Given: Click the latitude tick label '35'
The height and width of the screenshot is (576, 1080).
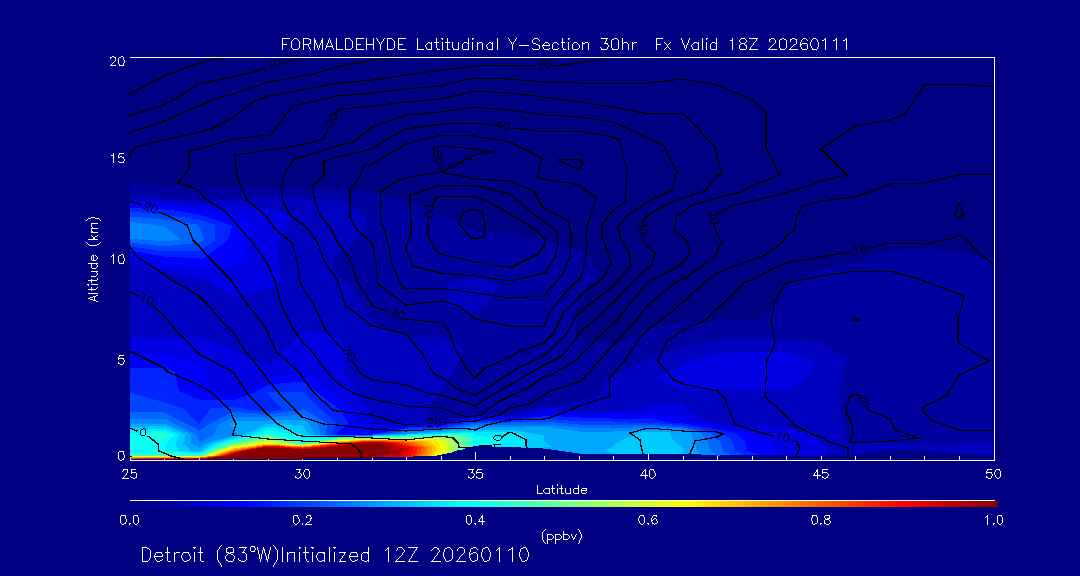Looking at the screenshot, I should coord(475,474).
